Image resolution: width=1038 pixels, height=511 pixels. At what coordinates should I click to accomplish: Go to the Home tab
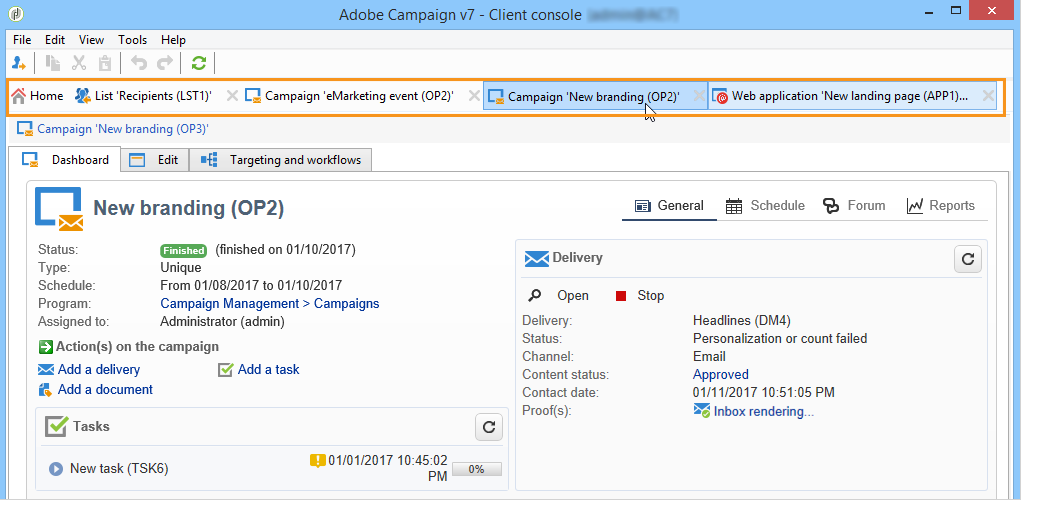tap(37, 96)
